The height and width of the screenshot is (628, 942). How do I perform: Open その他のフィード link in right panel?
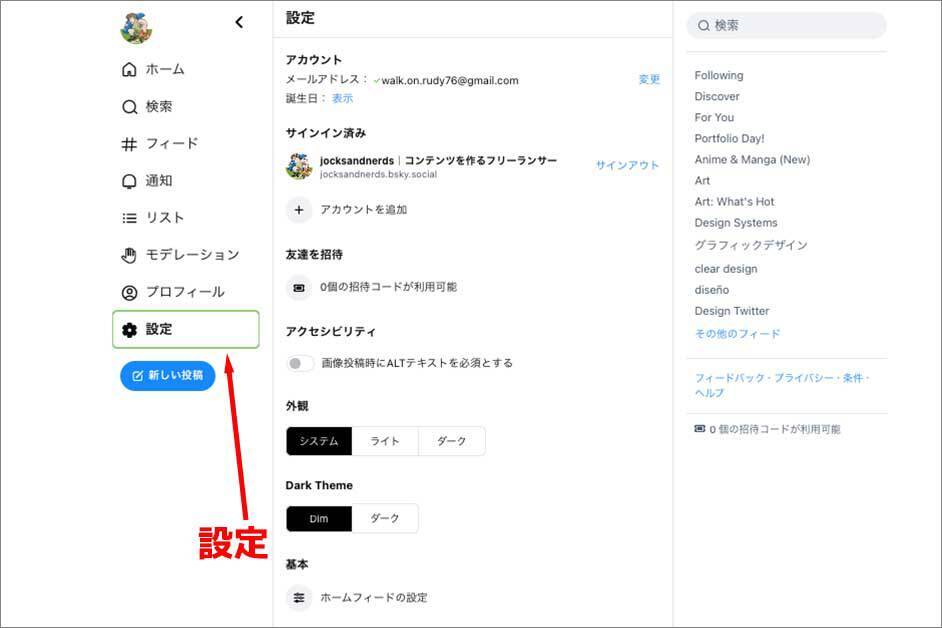tap(737, 334)
